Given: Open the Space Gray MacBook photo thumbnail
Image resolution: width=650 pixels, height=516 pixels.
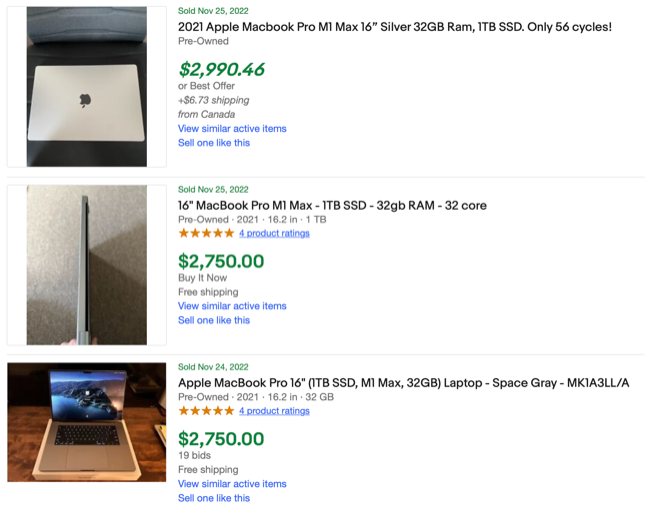Looking at the screenshot, I should pyautogui.click(x=86, y=422).
